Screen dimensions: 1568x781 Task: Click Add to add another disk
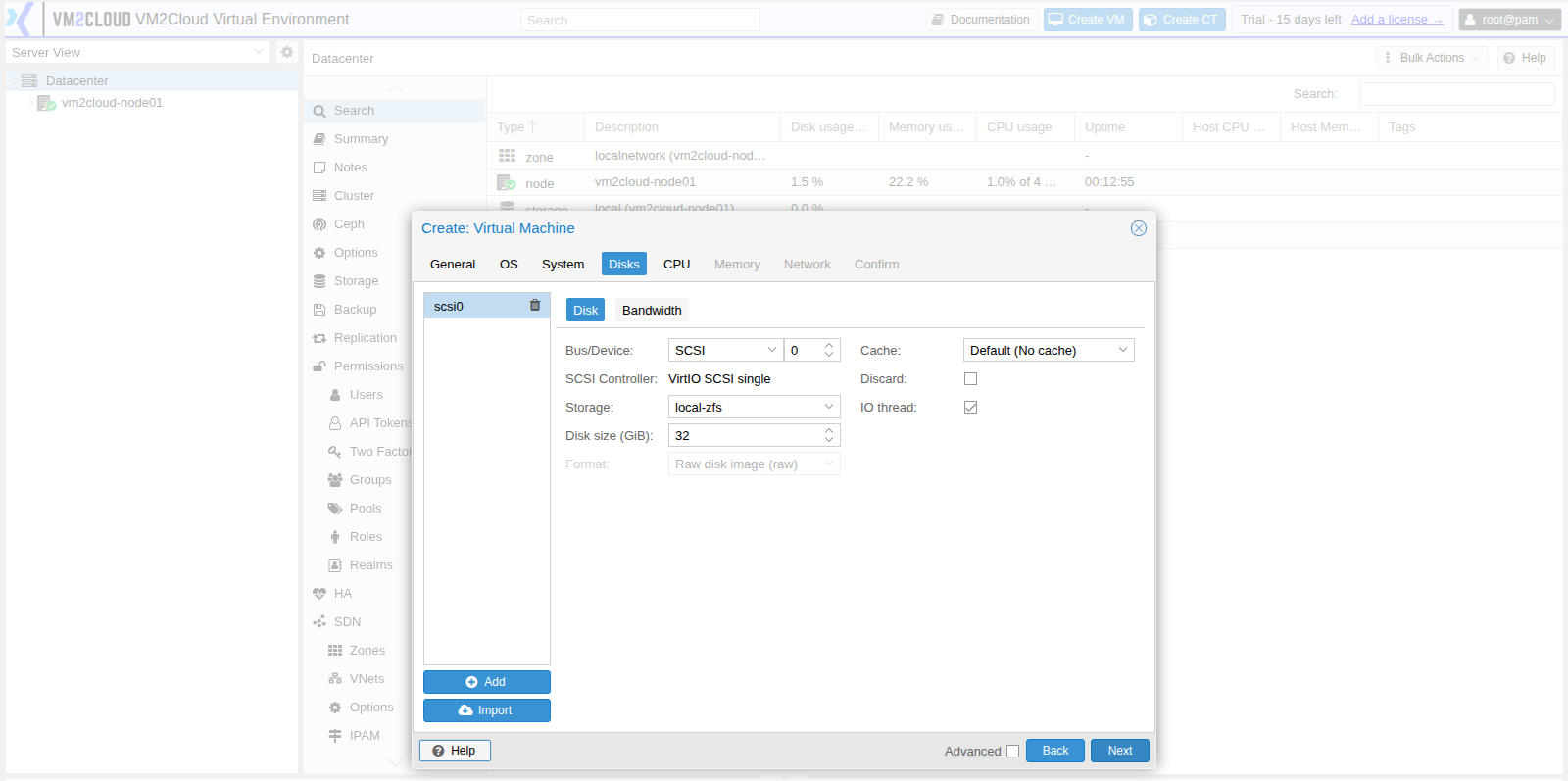pos(487,682)
